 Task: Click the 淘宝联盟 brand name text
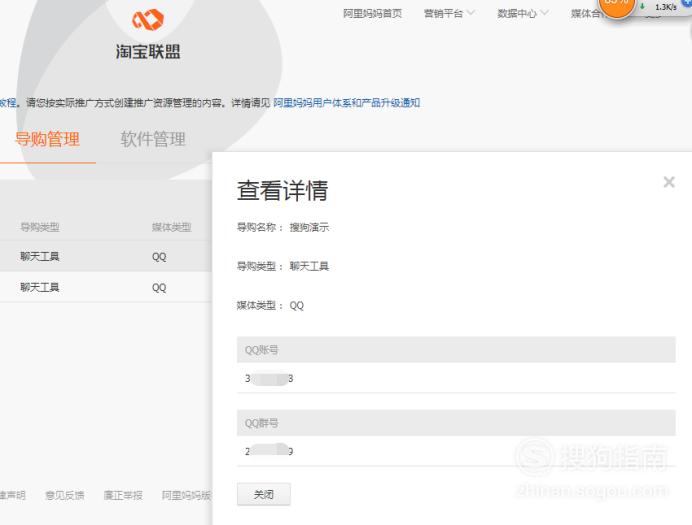pos(148,51)
